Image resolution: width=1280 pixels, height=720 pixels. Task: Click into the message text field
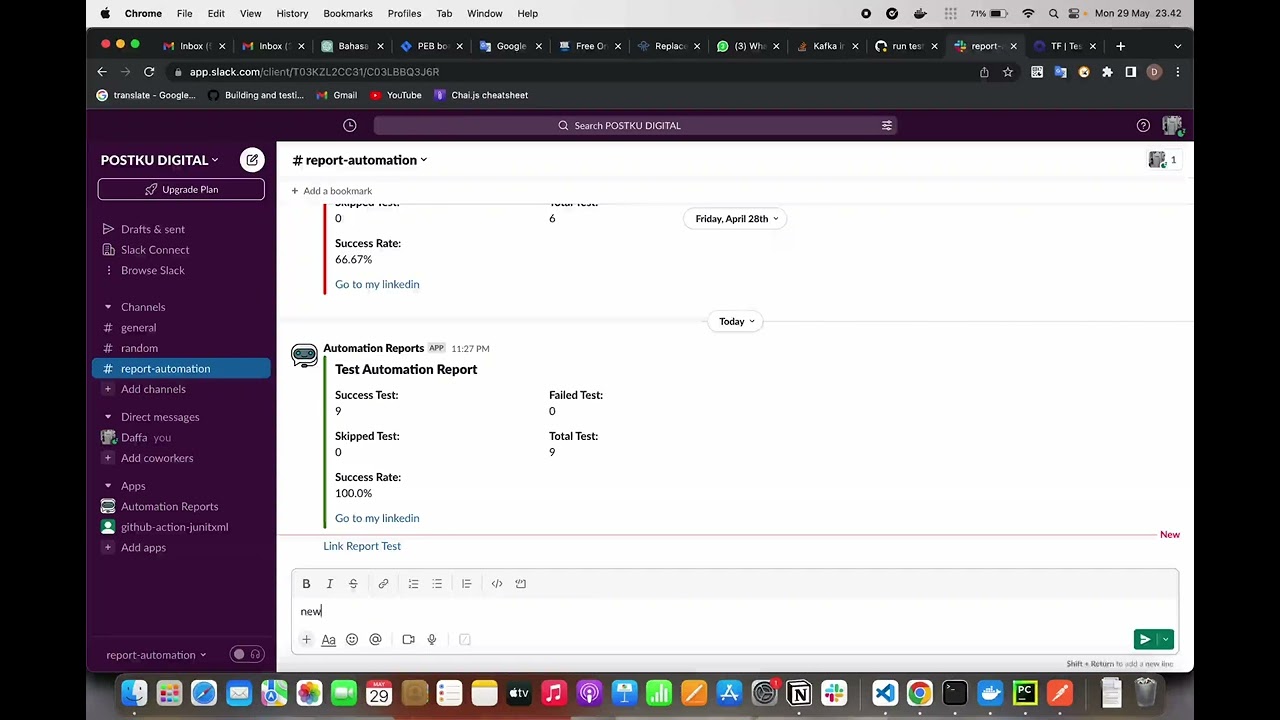pyautogui.click(x=735, y=612)
